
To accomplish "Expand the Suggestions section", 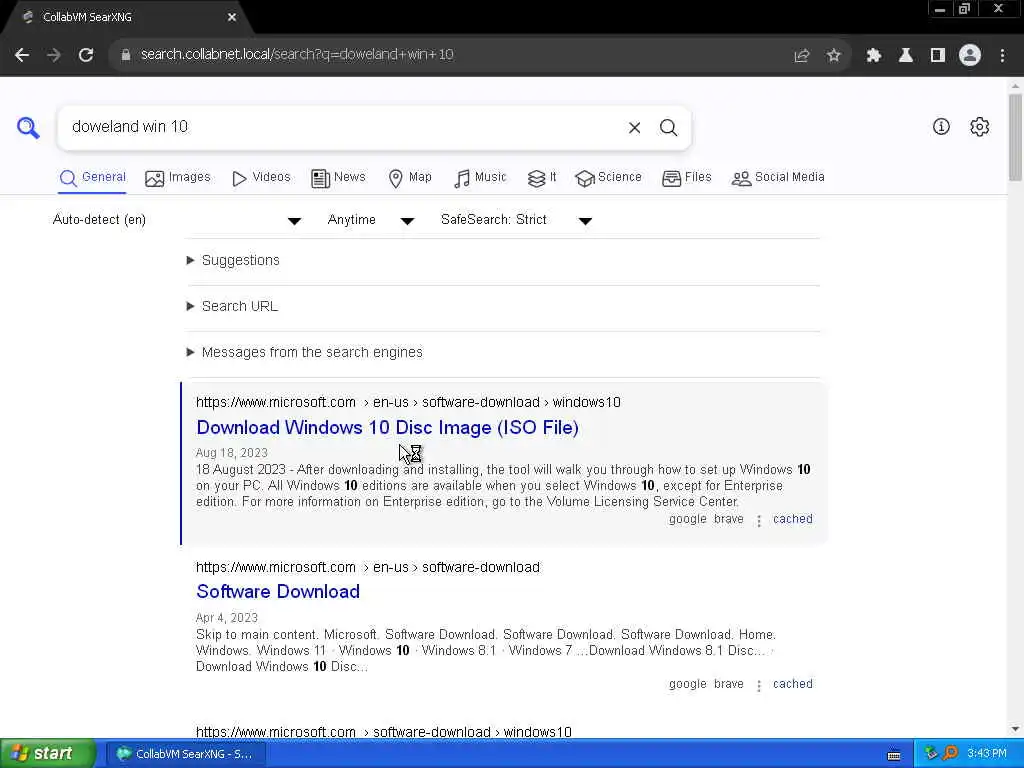I will [234, 261].
